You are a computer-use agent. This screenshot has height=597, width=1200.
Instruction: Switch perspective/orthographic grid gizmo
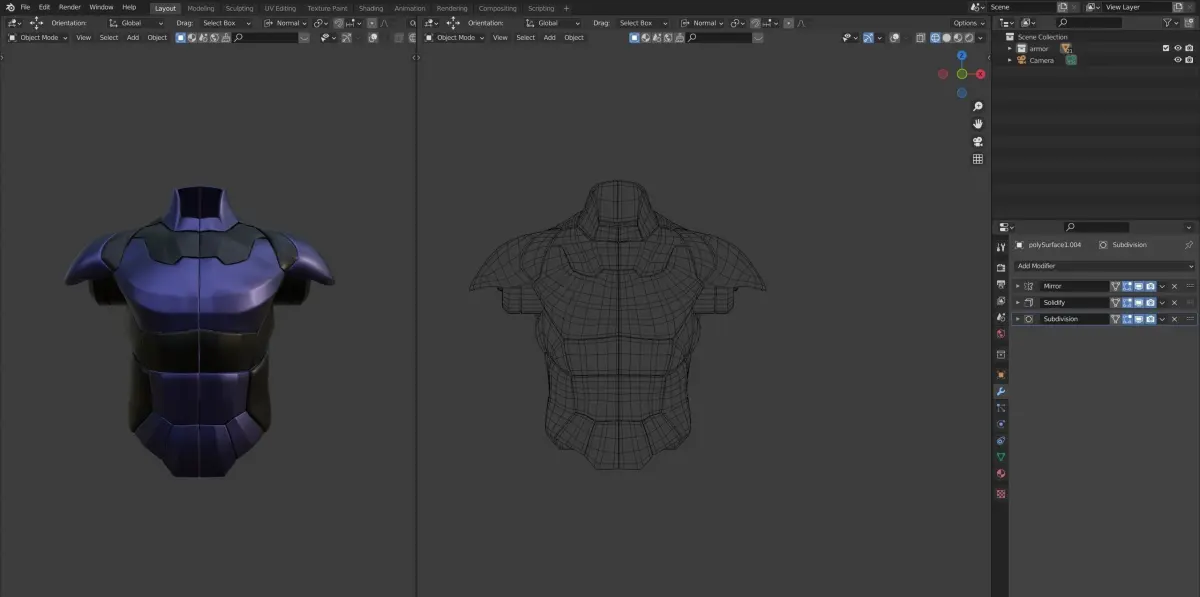(x=978, y=159)
